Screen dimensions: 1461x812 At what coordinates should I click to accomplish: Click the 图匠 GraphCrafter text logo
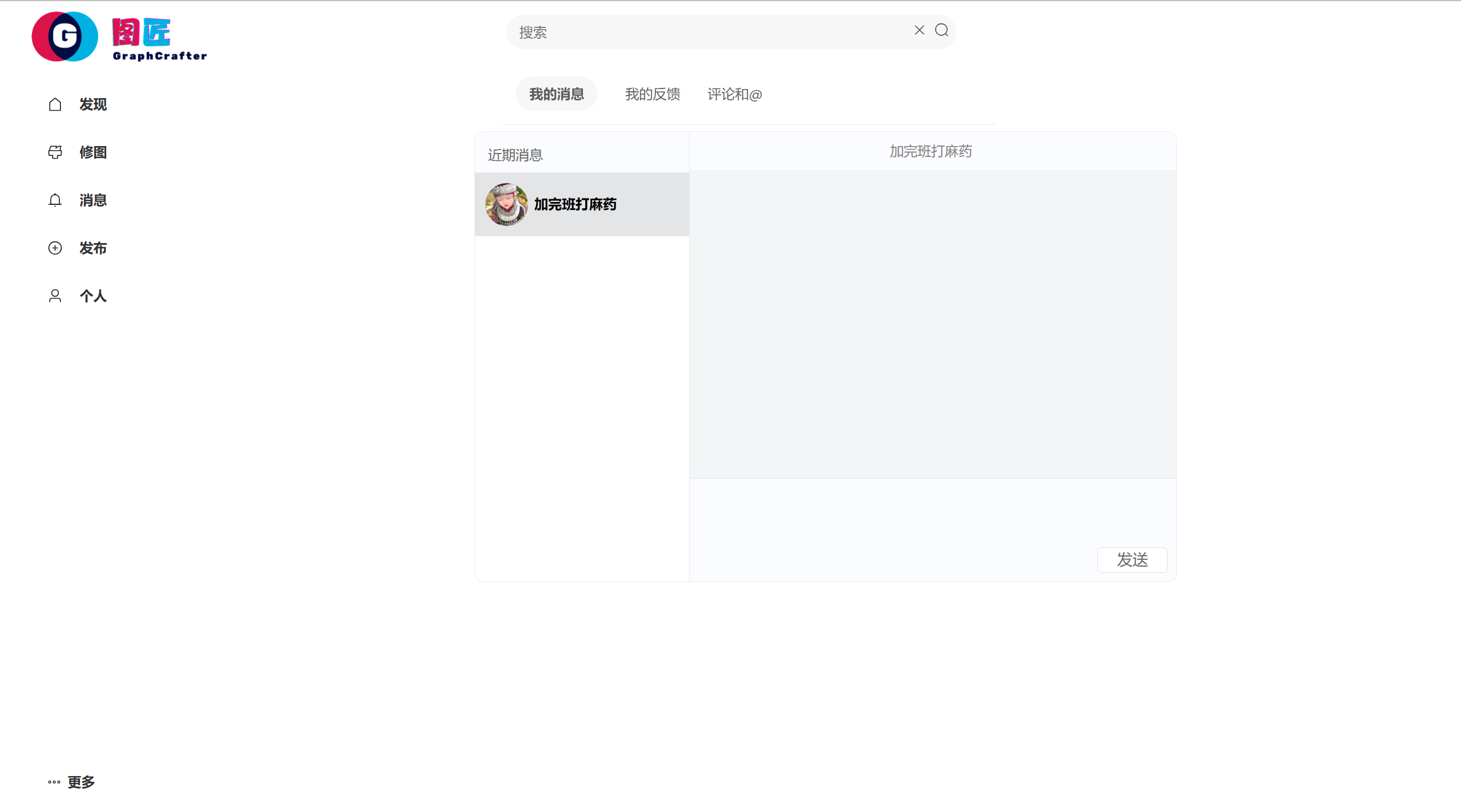tap(159, 39)
